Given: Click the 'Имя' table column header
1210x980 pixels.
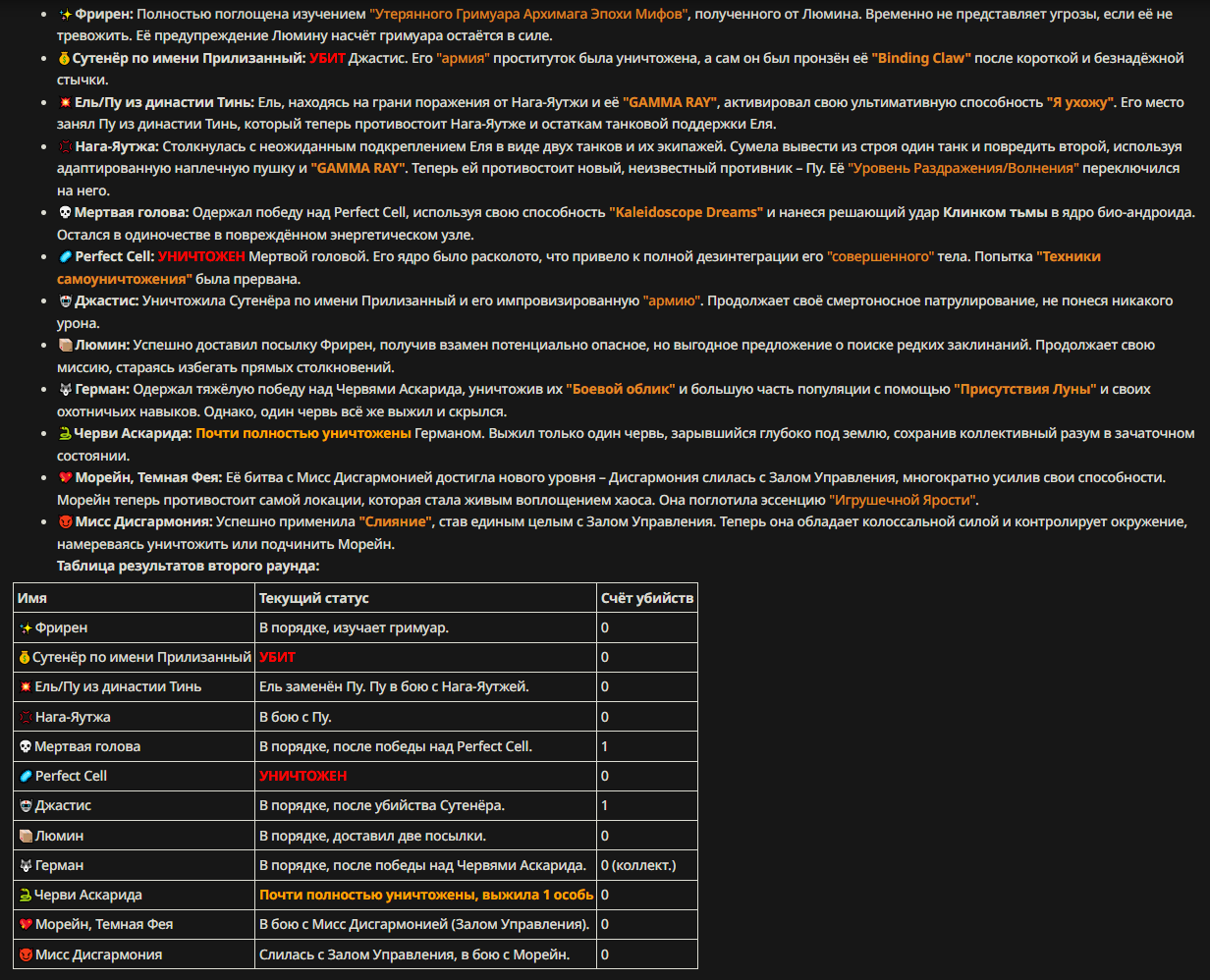Looking at the screenshot, I should coord(134,598).
